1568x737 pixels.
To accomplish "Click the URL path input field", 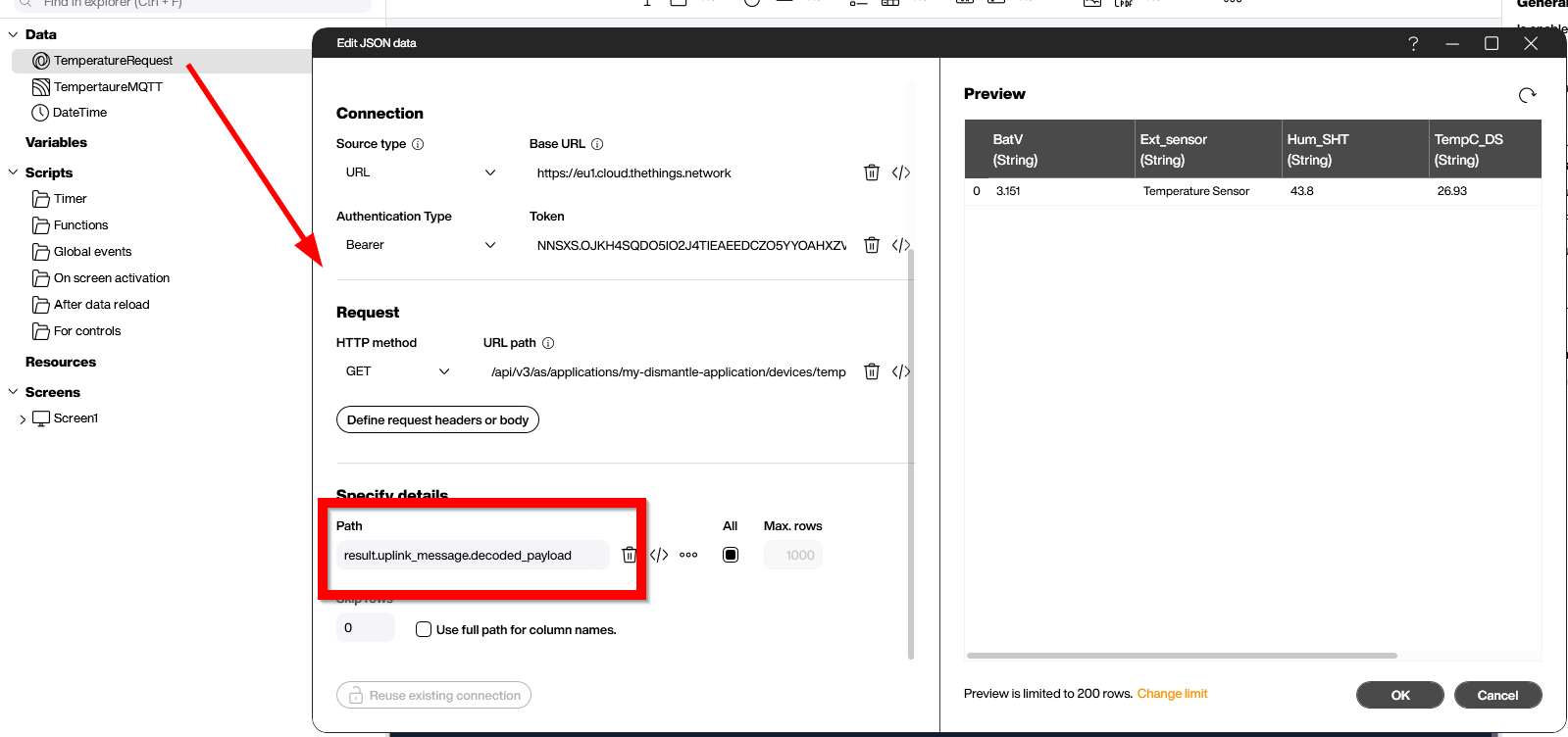I will tap(669, 372).
